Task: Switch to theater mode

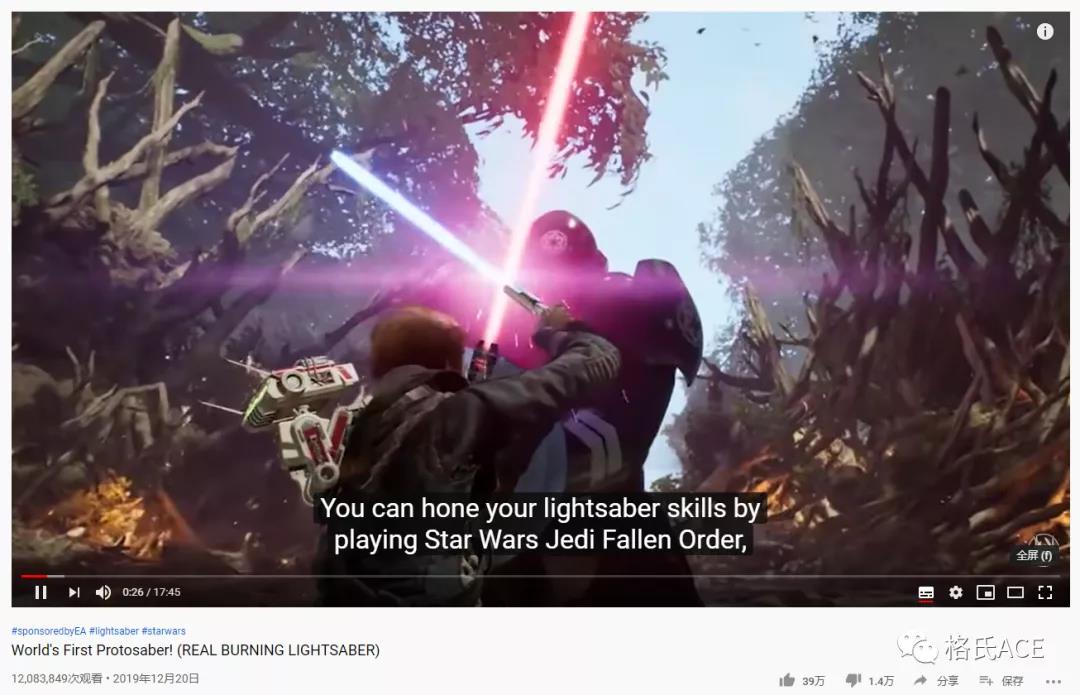Action: 1015,592
